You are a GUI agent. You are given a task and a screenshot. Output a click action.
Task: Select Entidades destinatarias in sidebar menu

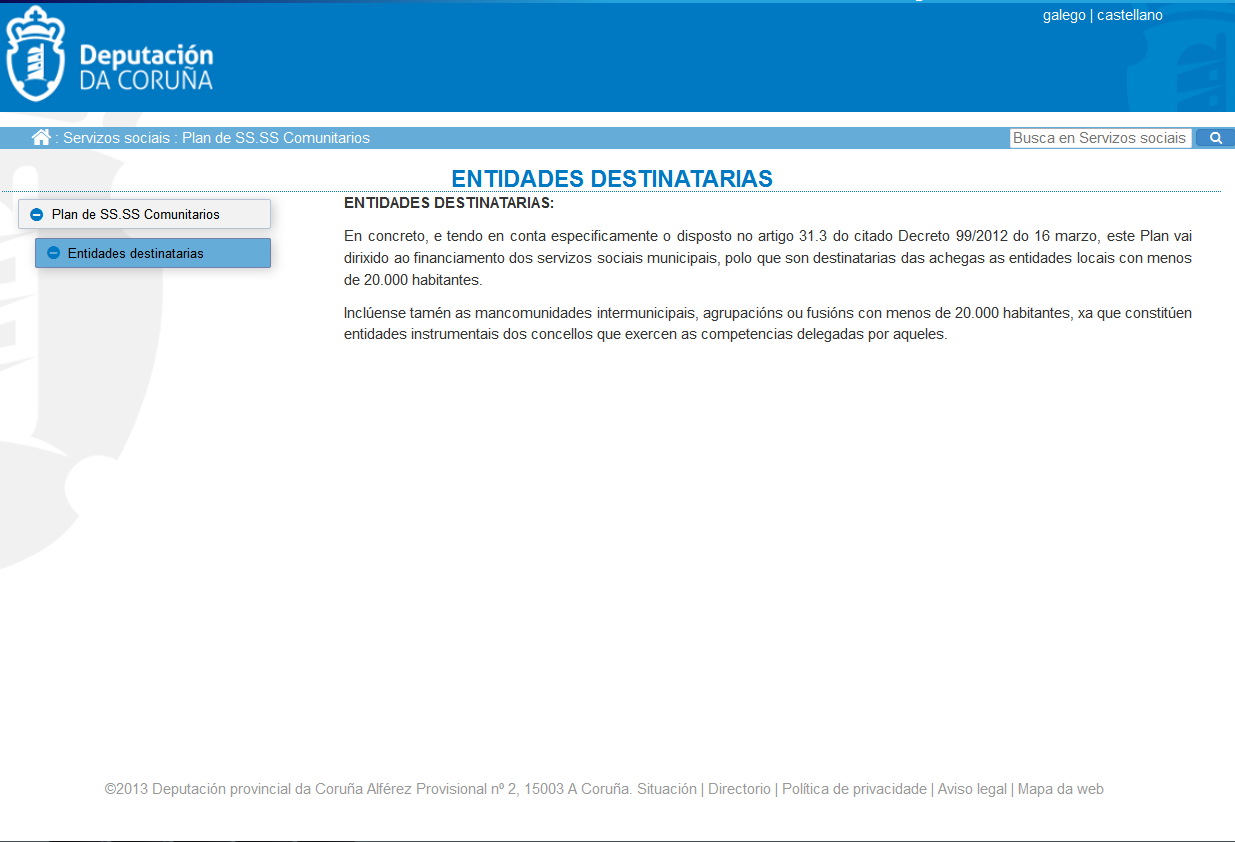tap(136, 253)
